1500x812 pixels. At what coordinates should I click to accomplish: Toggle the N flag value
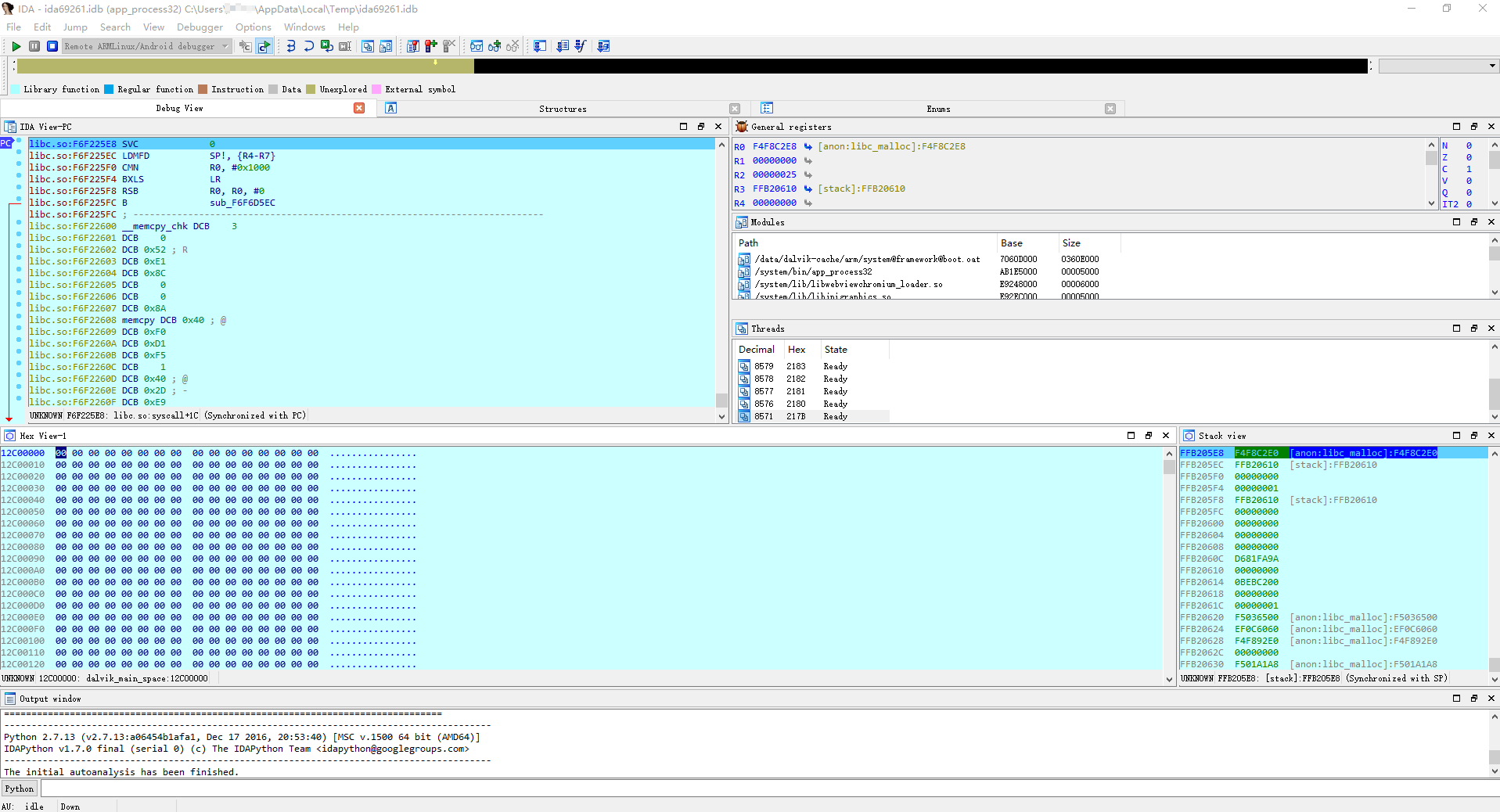tap(1469, 146)
